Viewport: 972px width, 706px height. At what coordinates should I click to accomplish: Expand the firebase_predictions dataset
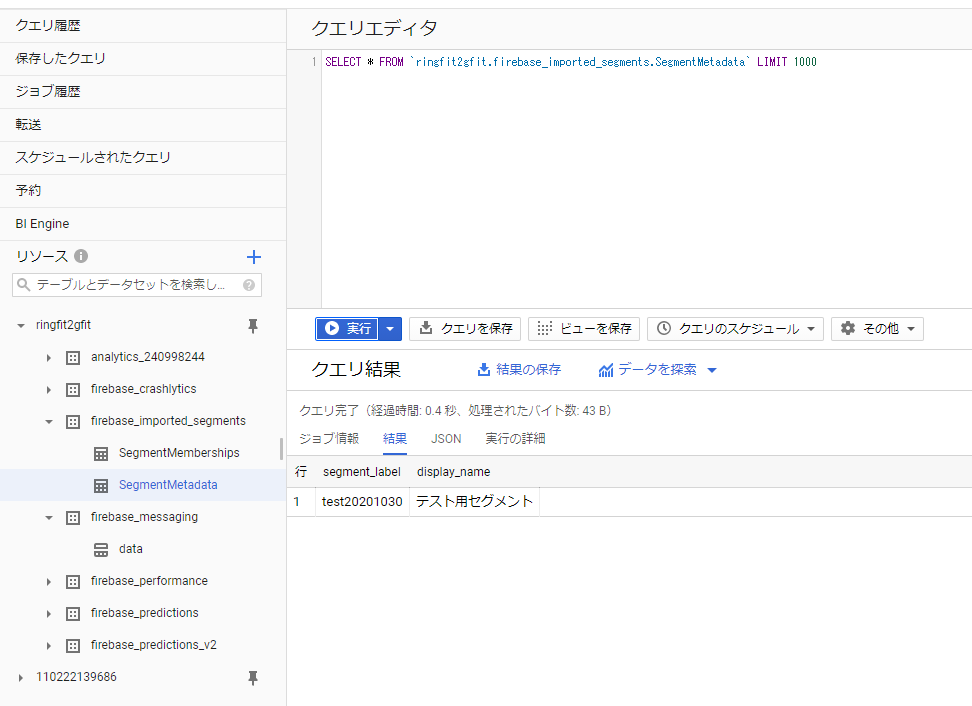[x=48, y=614]
